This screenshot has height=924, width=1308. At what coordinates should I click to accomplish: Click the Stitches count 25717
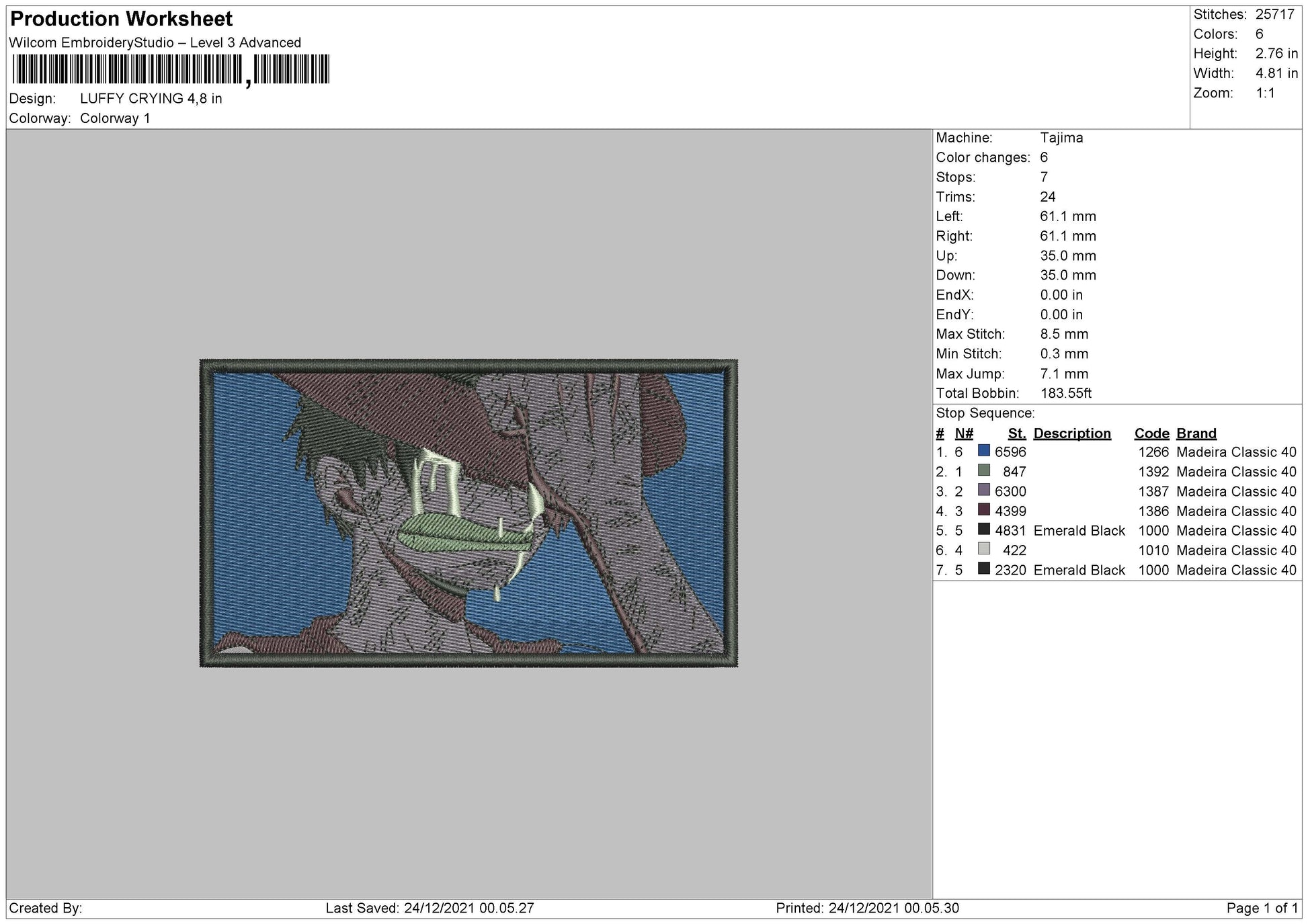(1275, 14)
